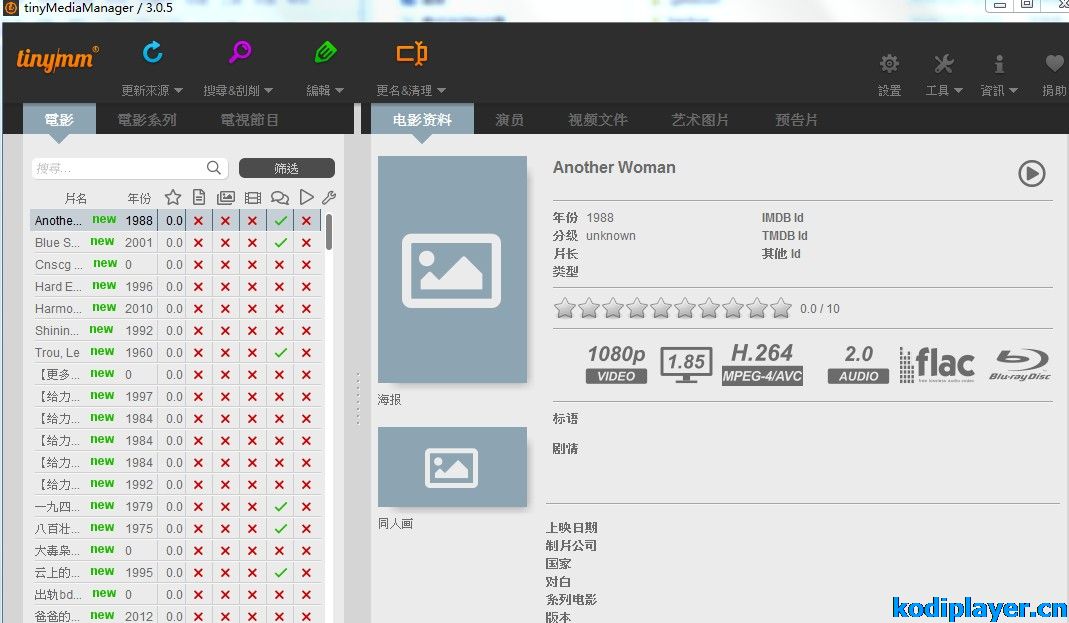The width and height of the screenshot is (1069, 623).
Task: Select the 大毒枭... movie row
Action: (176, 550)
